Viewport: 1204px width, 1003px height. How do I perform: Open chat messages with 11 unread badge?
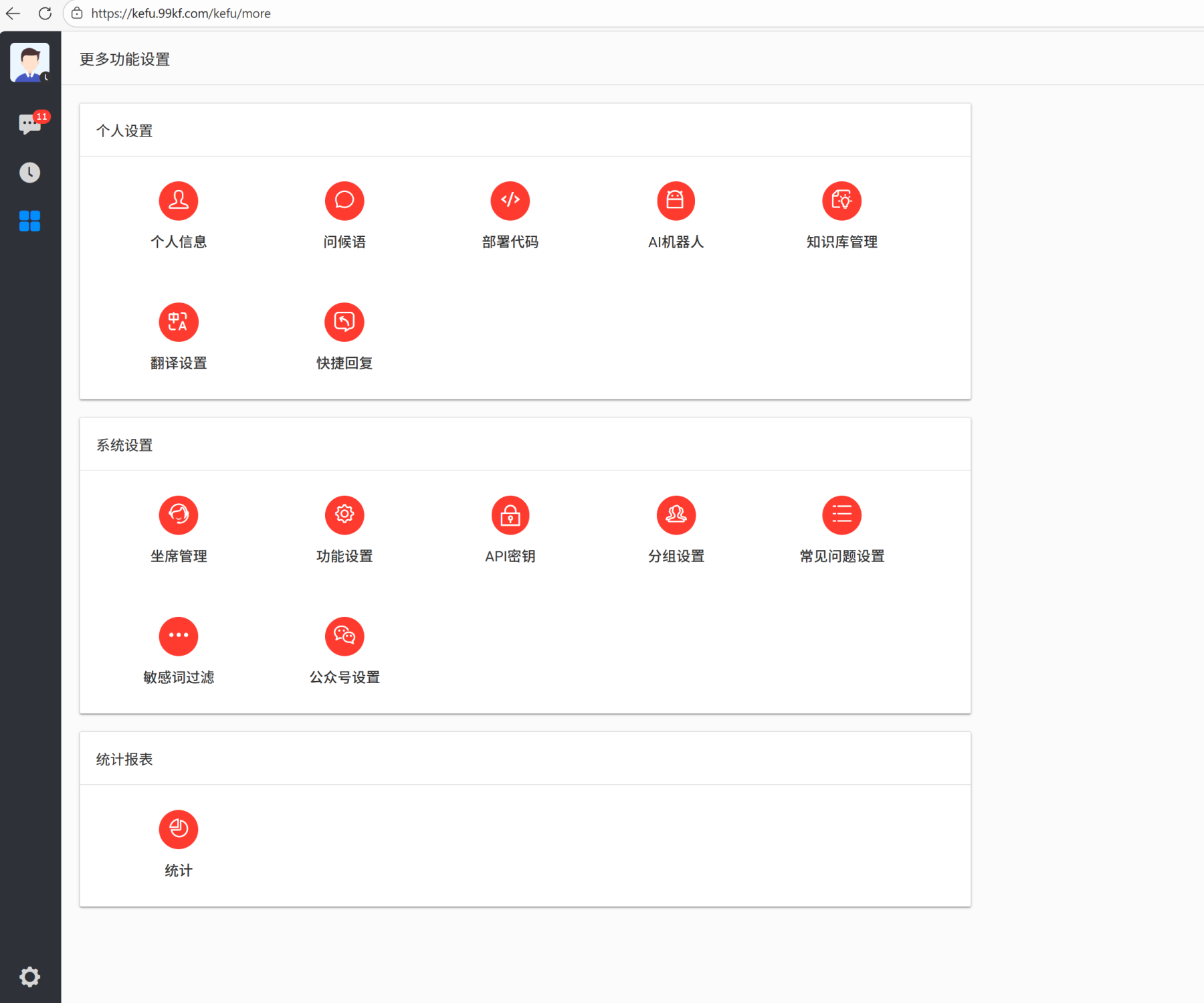[x=29, y=124]
